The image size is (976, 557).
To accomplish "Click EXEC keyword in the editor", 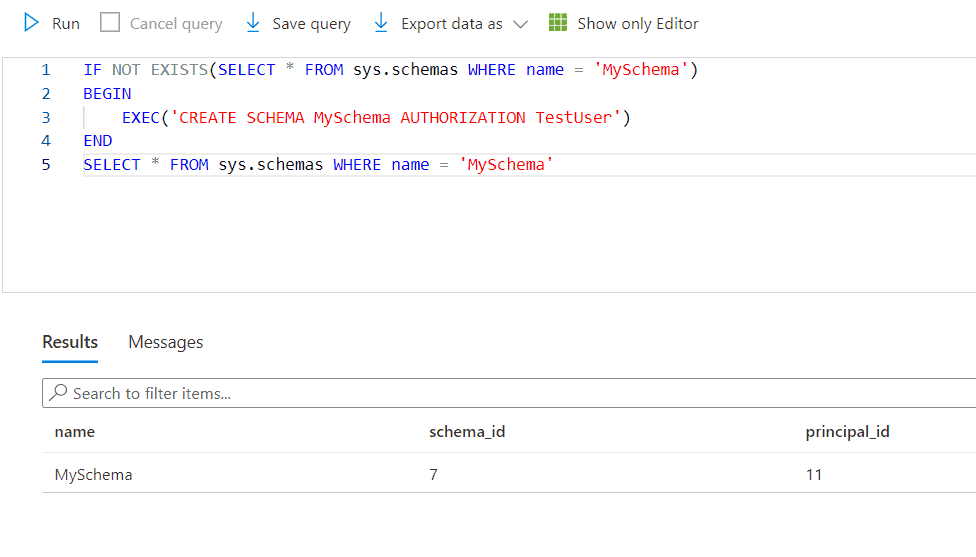I will 141,118.
